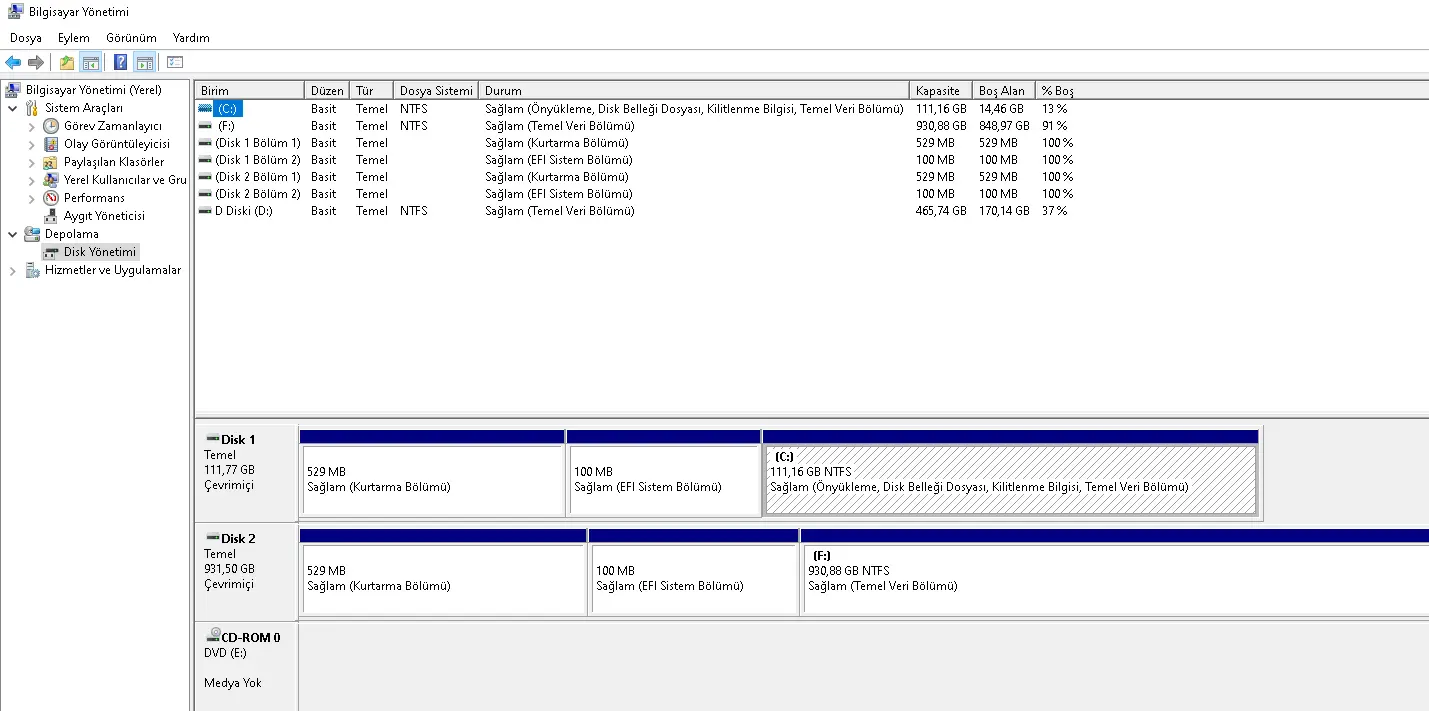Expand the Yerel Kullanıcılar ve Gruplar arrow
Image resolution: width=1429 pixels, height=711 pixels.
(x=32, y=180)
